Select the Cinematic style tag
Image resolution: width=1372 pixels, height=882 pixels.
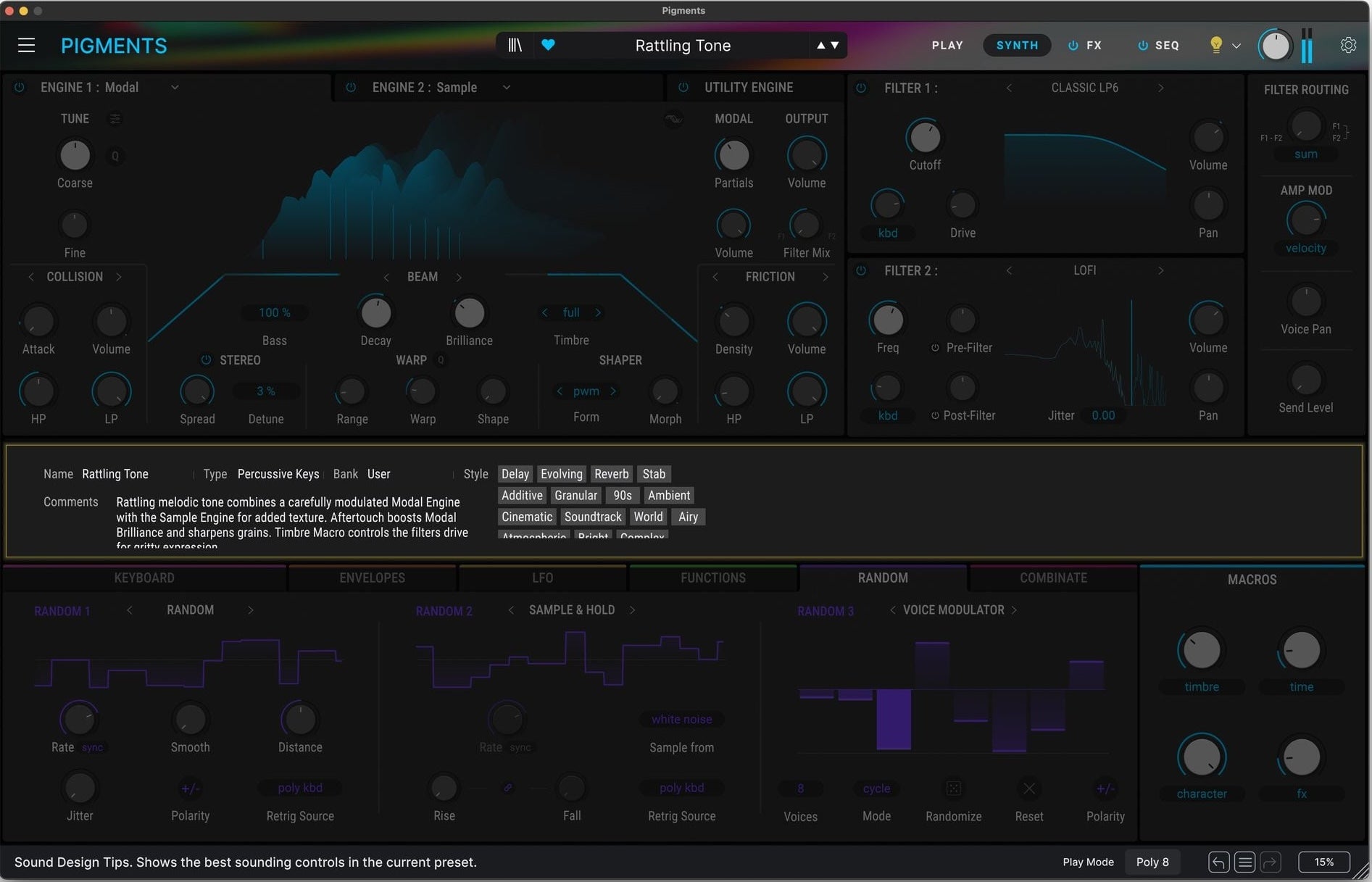(526, 517)
